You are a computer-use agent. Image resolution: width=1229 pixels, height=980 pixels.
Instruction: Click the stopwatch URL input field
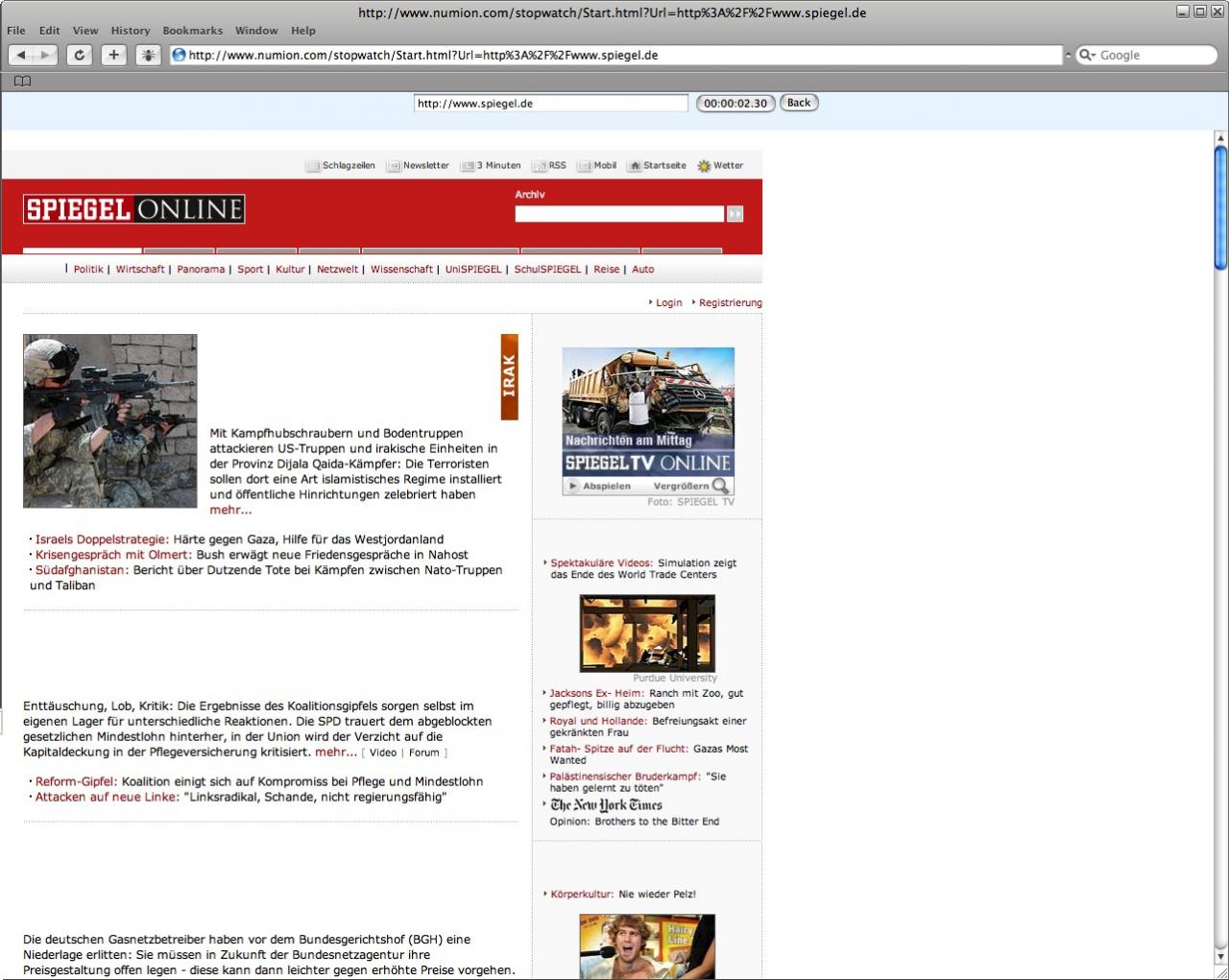tap(551, 104)
